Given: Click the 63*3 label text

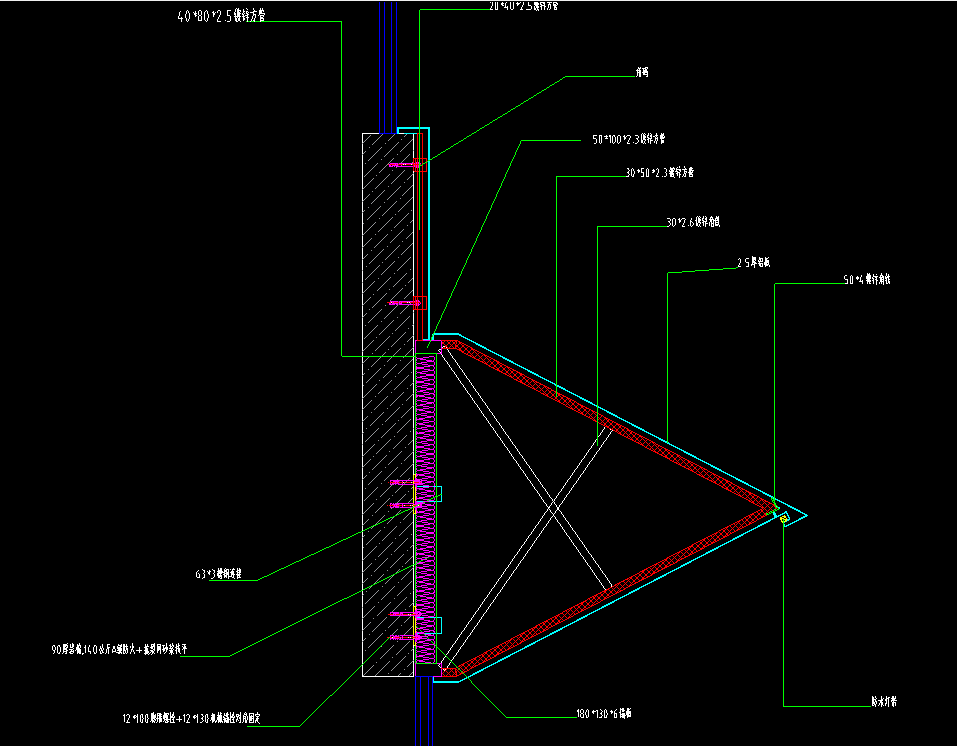Looking at the screenshot, I should tap(218, 574).
